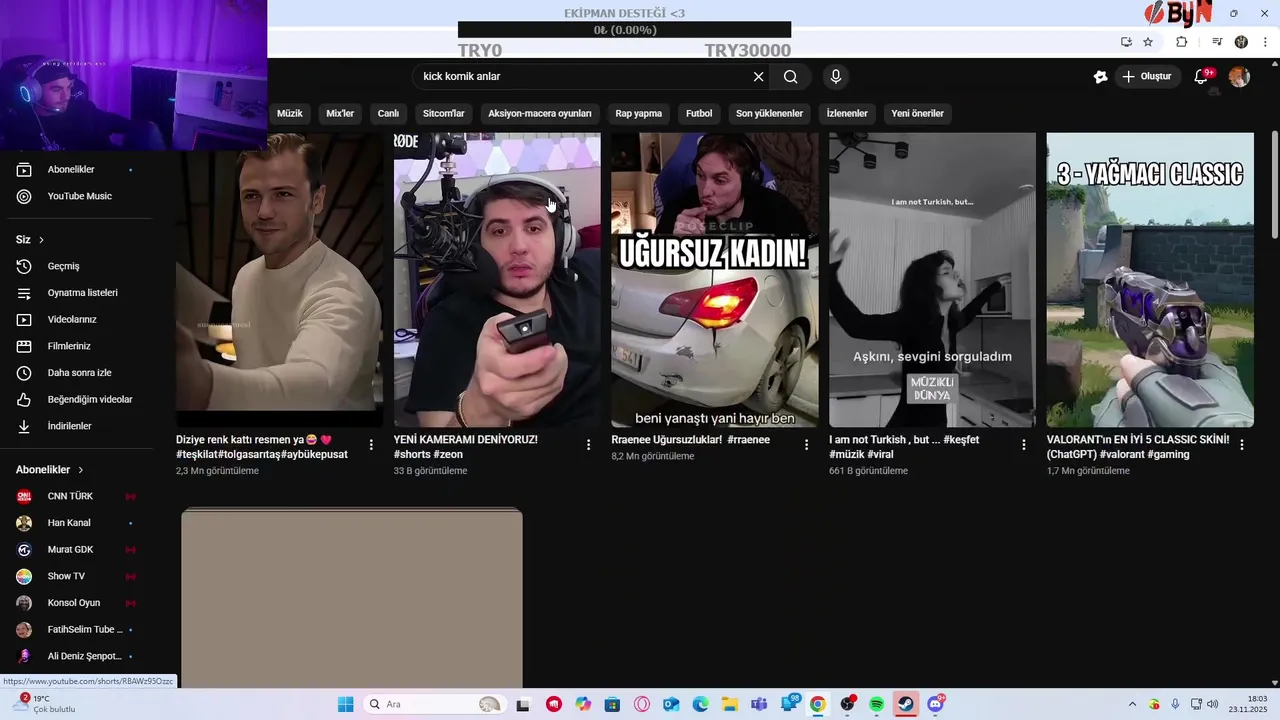
Task: Open options for 'I am not Turkish' short
Action: pos(1023,445)
